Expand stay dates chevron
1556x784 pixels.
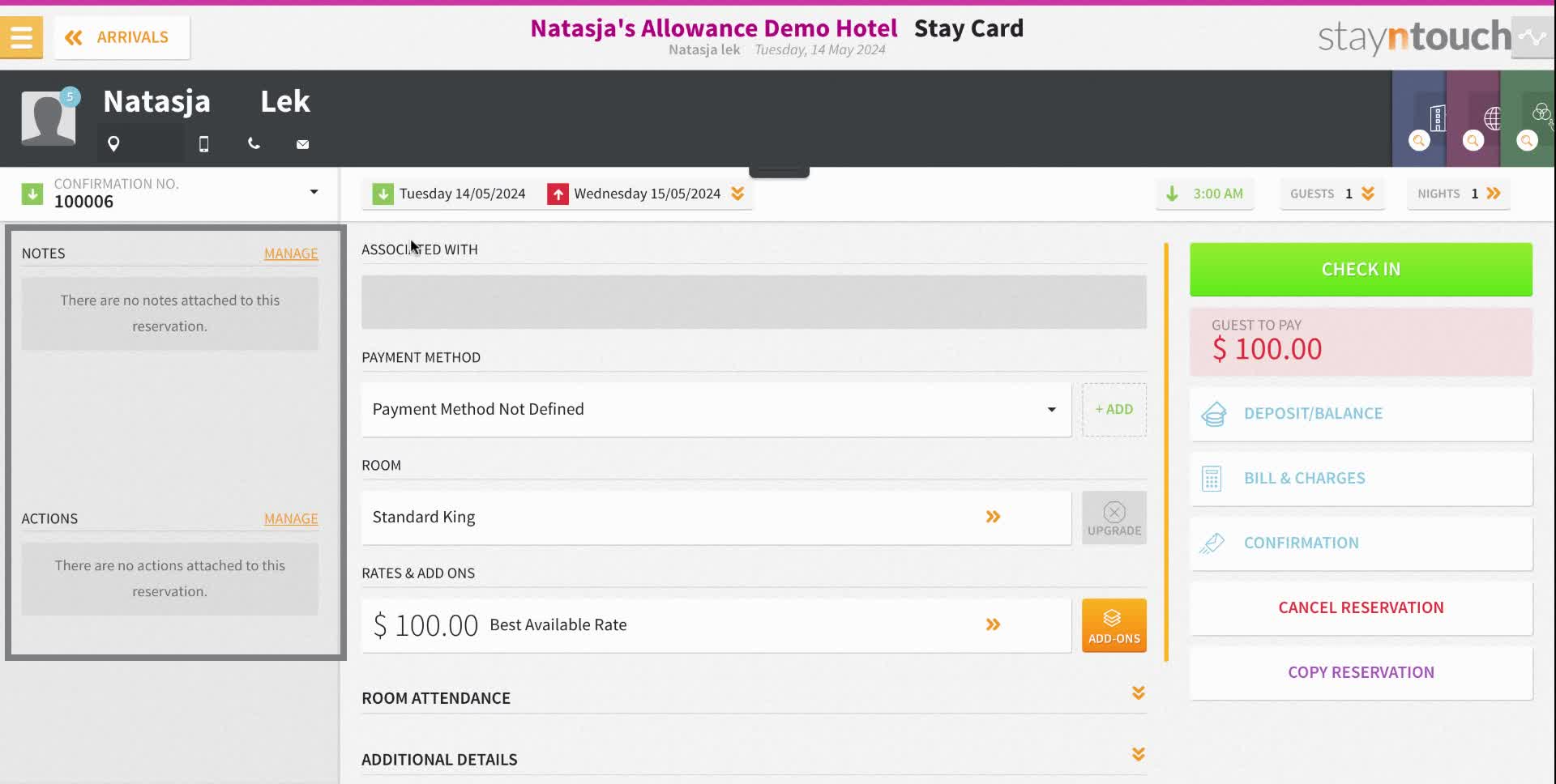tap(737, 194)
